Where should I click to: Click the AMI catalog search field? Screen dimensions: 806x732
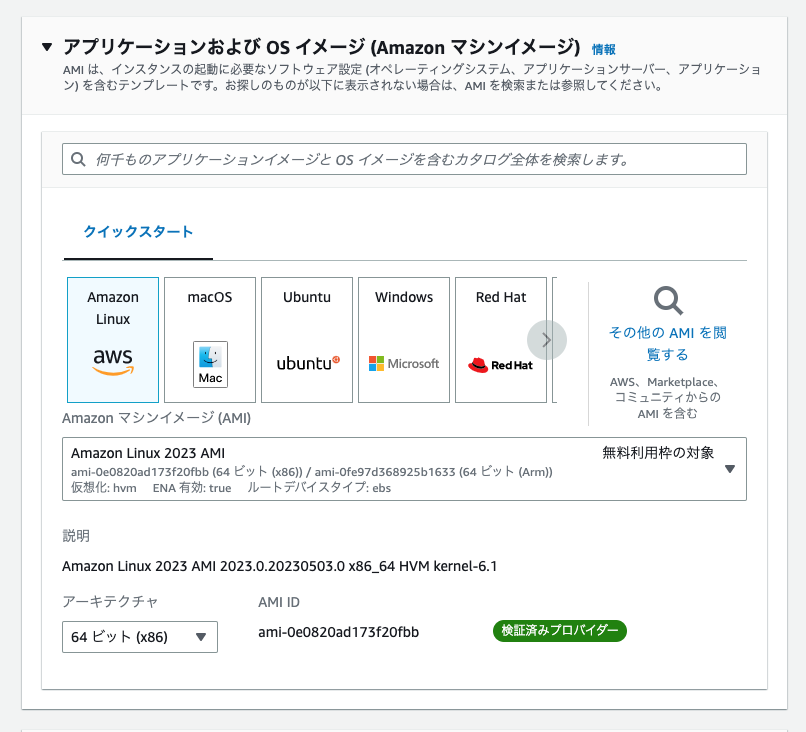(404, 159)
